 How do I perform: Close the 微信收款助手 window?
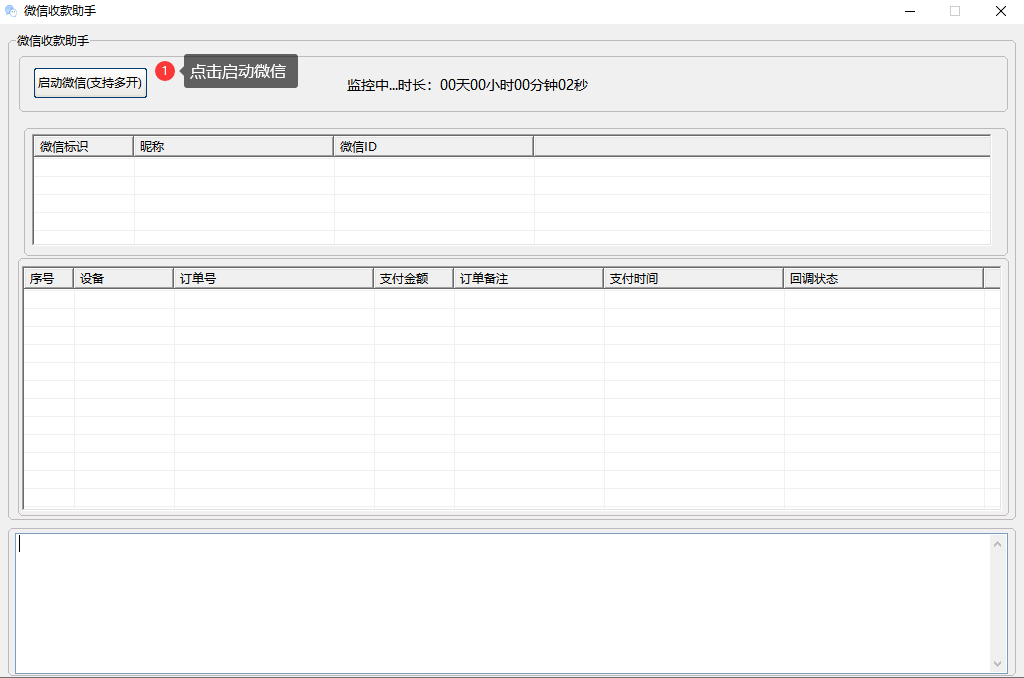[1000, 11]
